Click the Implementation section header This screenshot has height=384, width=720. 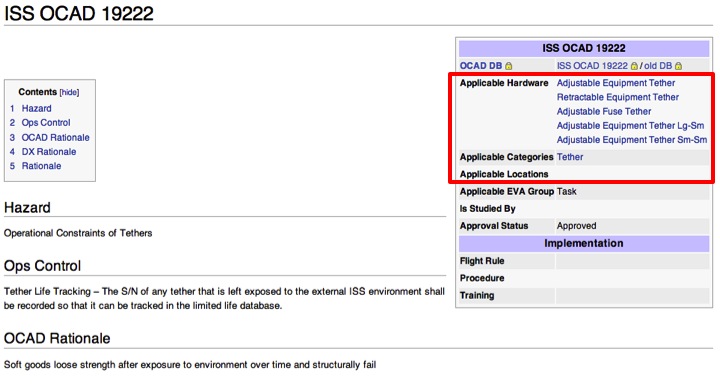[x=584, y=243]
